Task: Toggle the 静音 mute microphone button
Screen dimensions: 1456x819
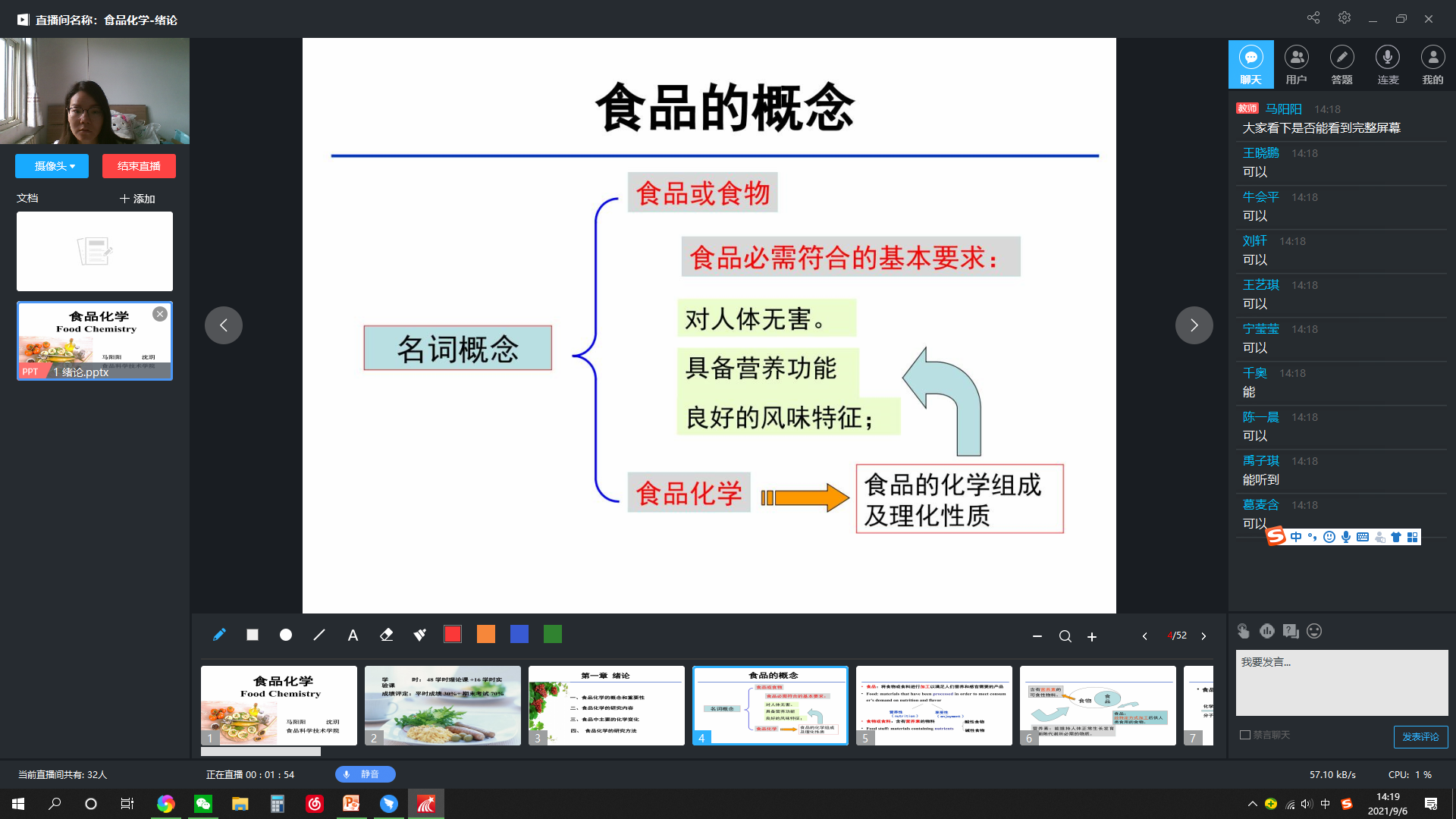Action: 365,774
